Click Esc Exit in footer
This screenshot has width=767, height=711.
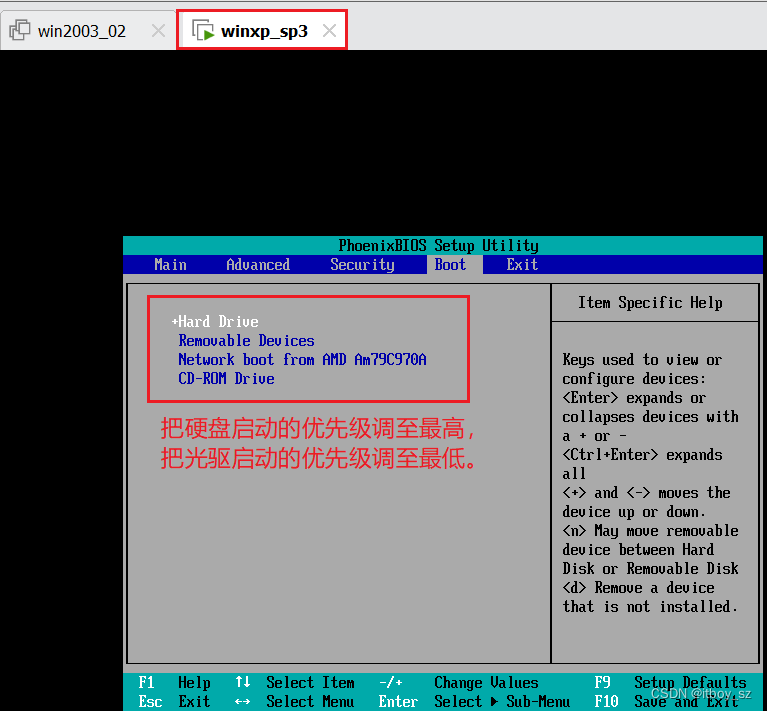coord(174,701)
